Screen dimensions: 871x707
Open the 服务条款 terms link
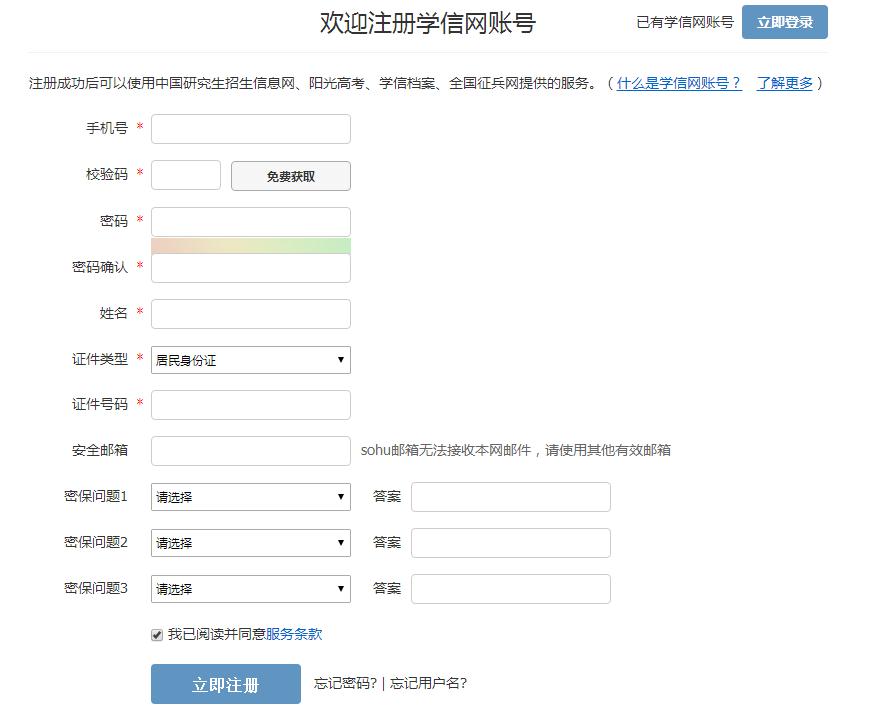pyautogui.click(x=294, y=634)
